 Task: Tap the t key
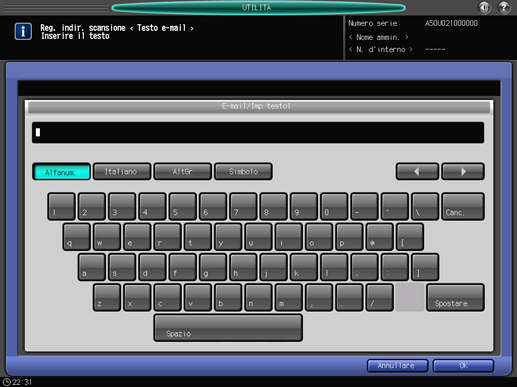[x=198, y=237]
